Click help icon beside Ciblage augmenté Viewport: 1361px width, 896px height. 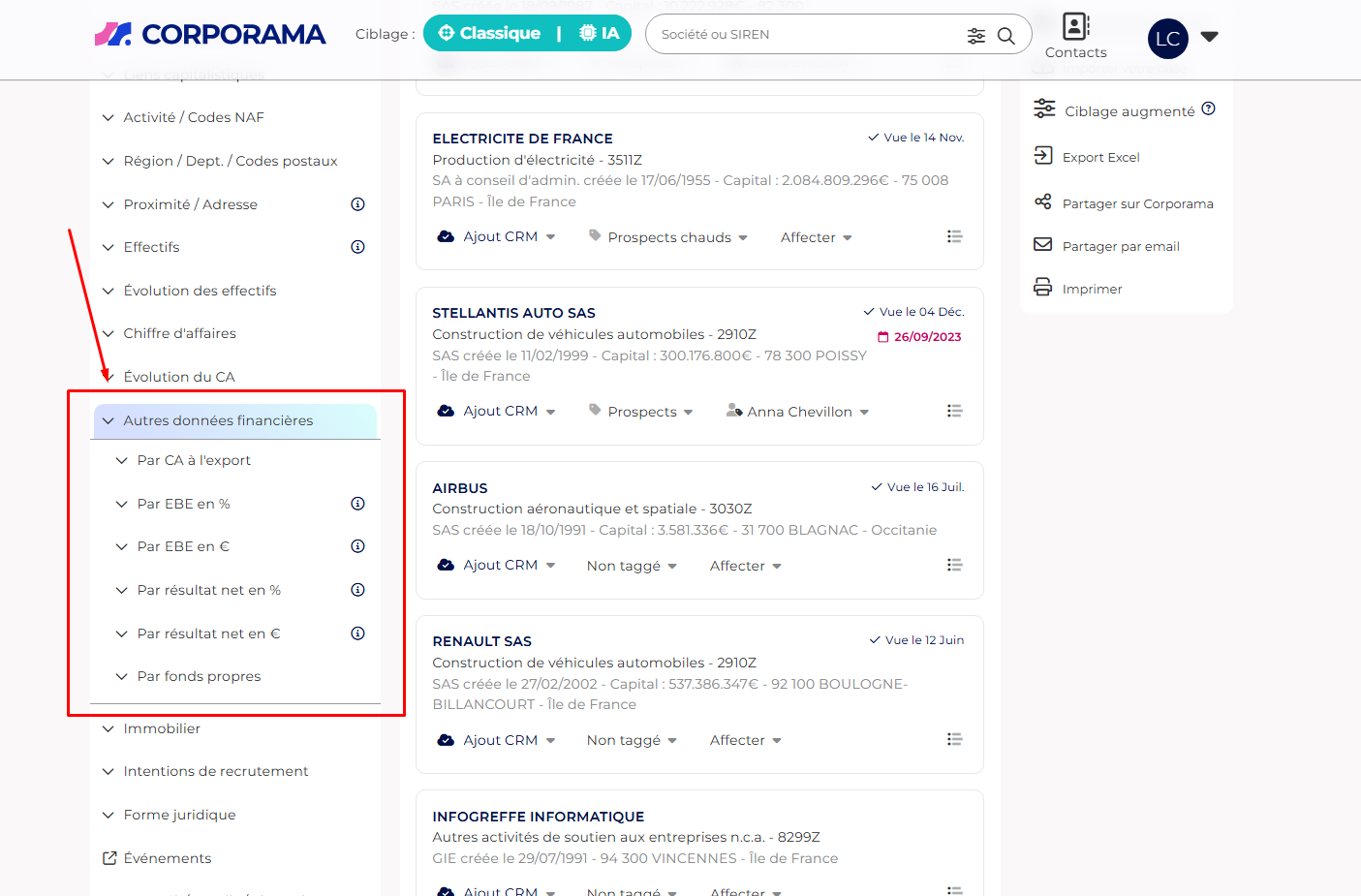coord(1208,109)
